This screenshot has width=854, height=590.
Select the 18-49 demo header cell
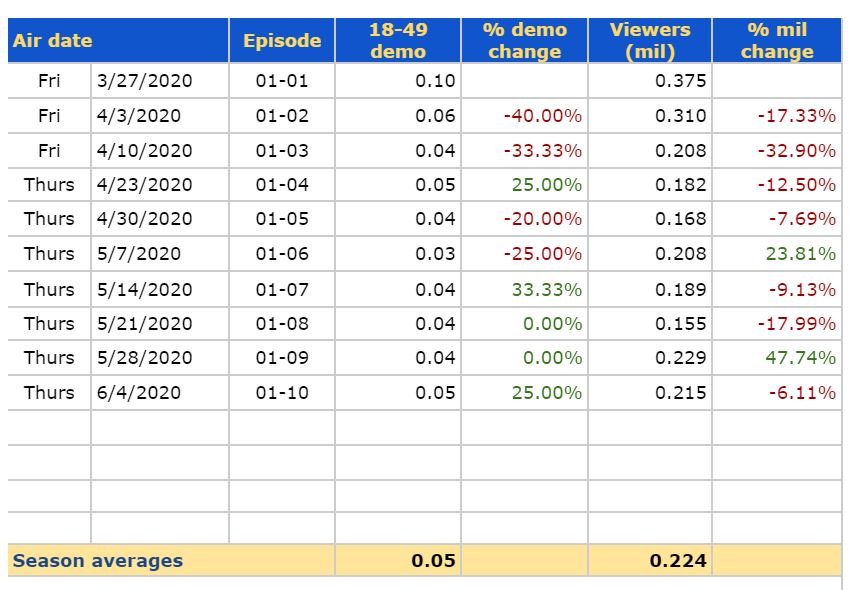point(397,41)
